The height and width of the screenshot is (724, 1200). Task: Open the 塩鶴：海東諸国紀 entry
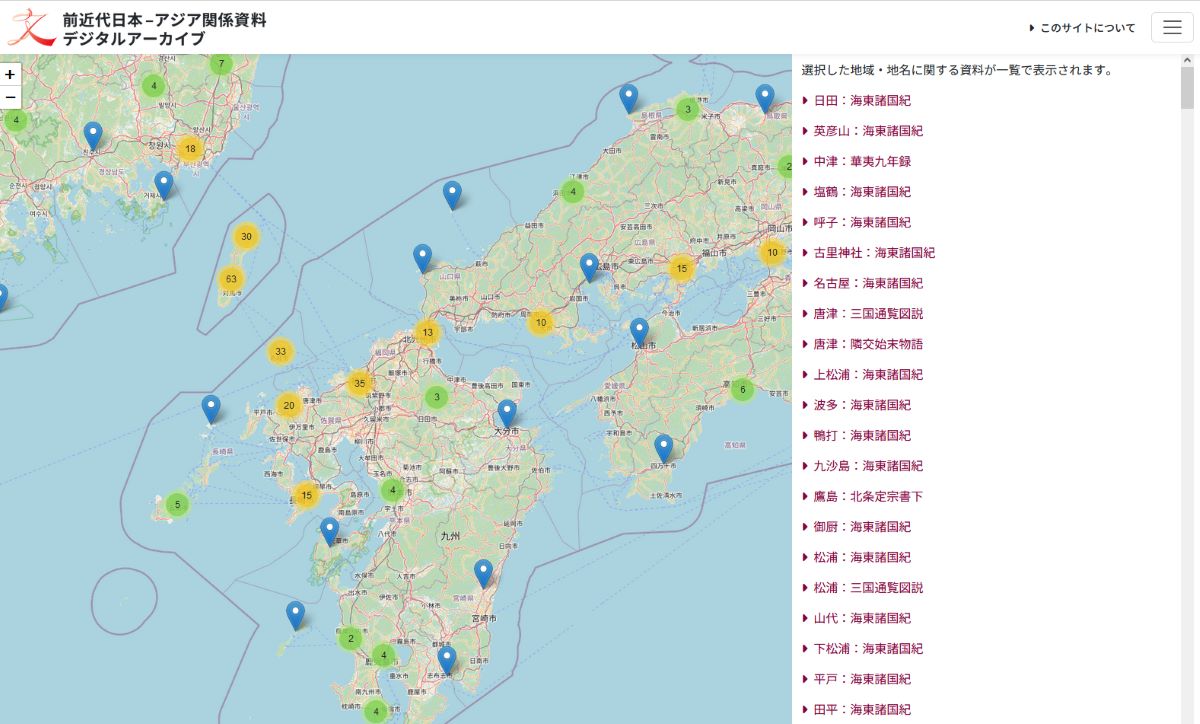[862, 191]
